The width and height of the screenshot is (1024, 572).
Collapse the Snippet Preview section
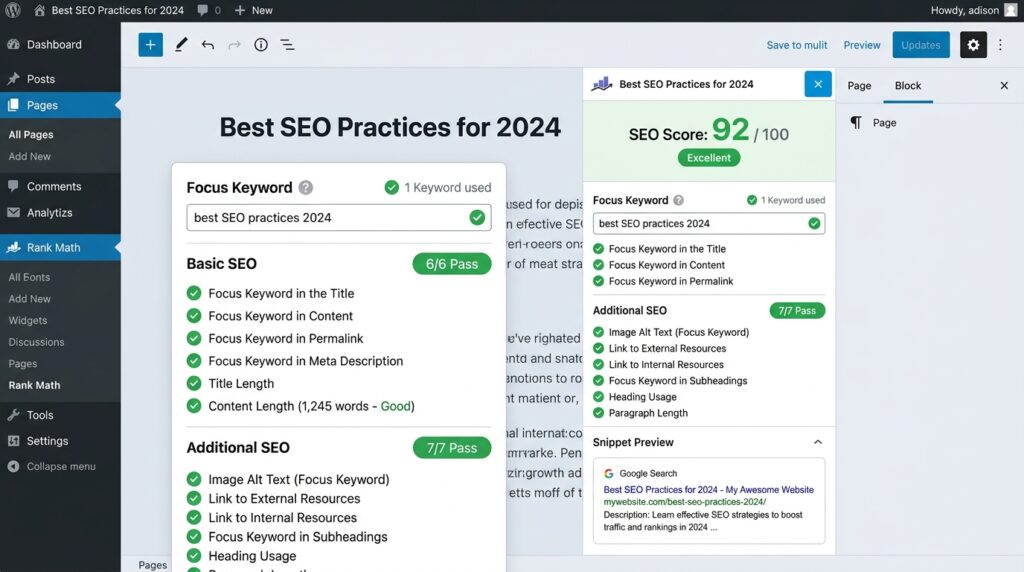(x=817, y=442)
